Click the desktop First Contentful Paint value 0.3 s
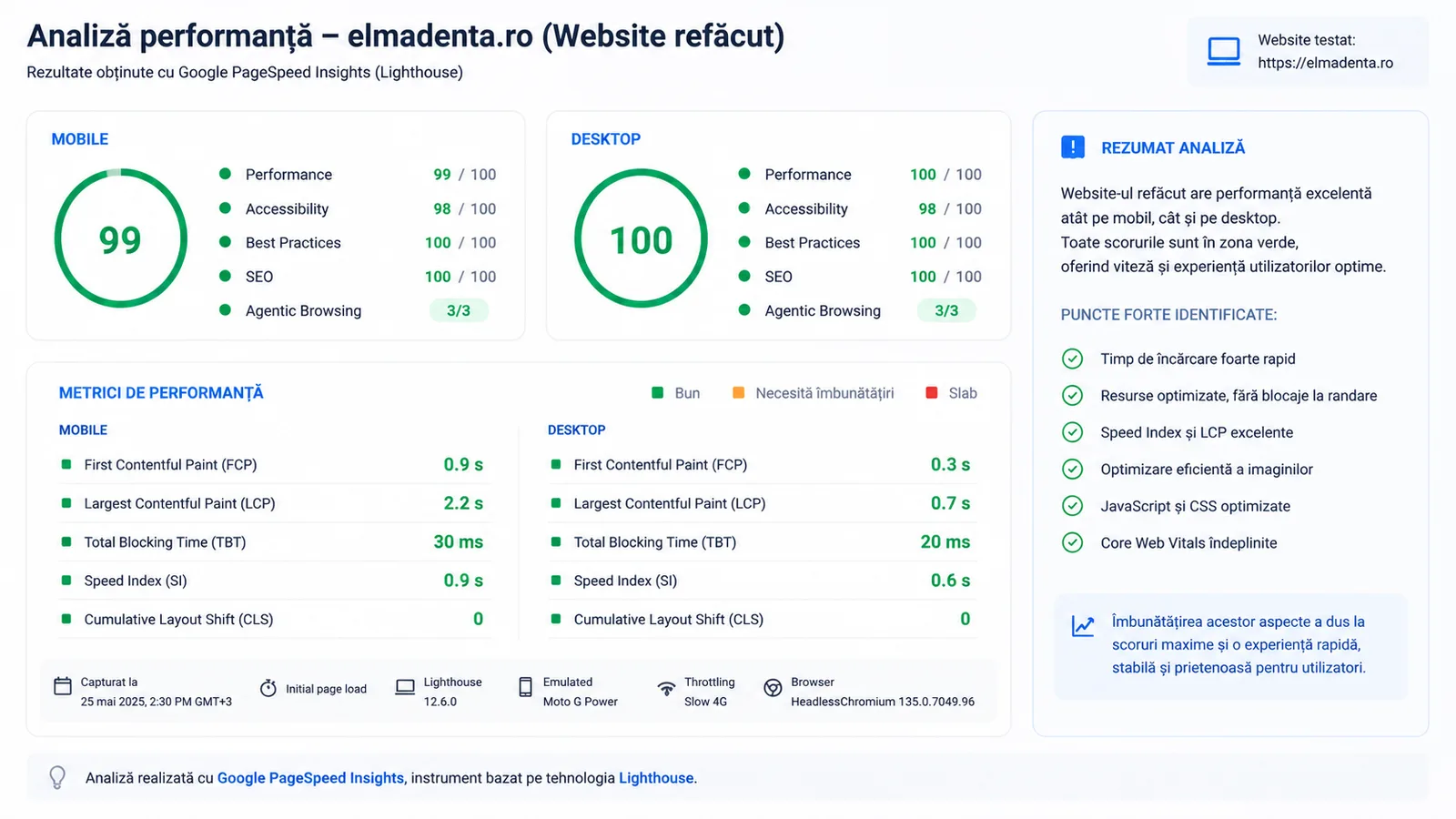This screenshot has height=819, width=1456. (x=950, y=464)
